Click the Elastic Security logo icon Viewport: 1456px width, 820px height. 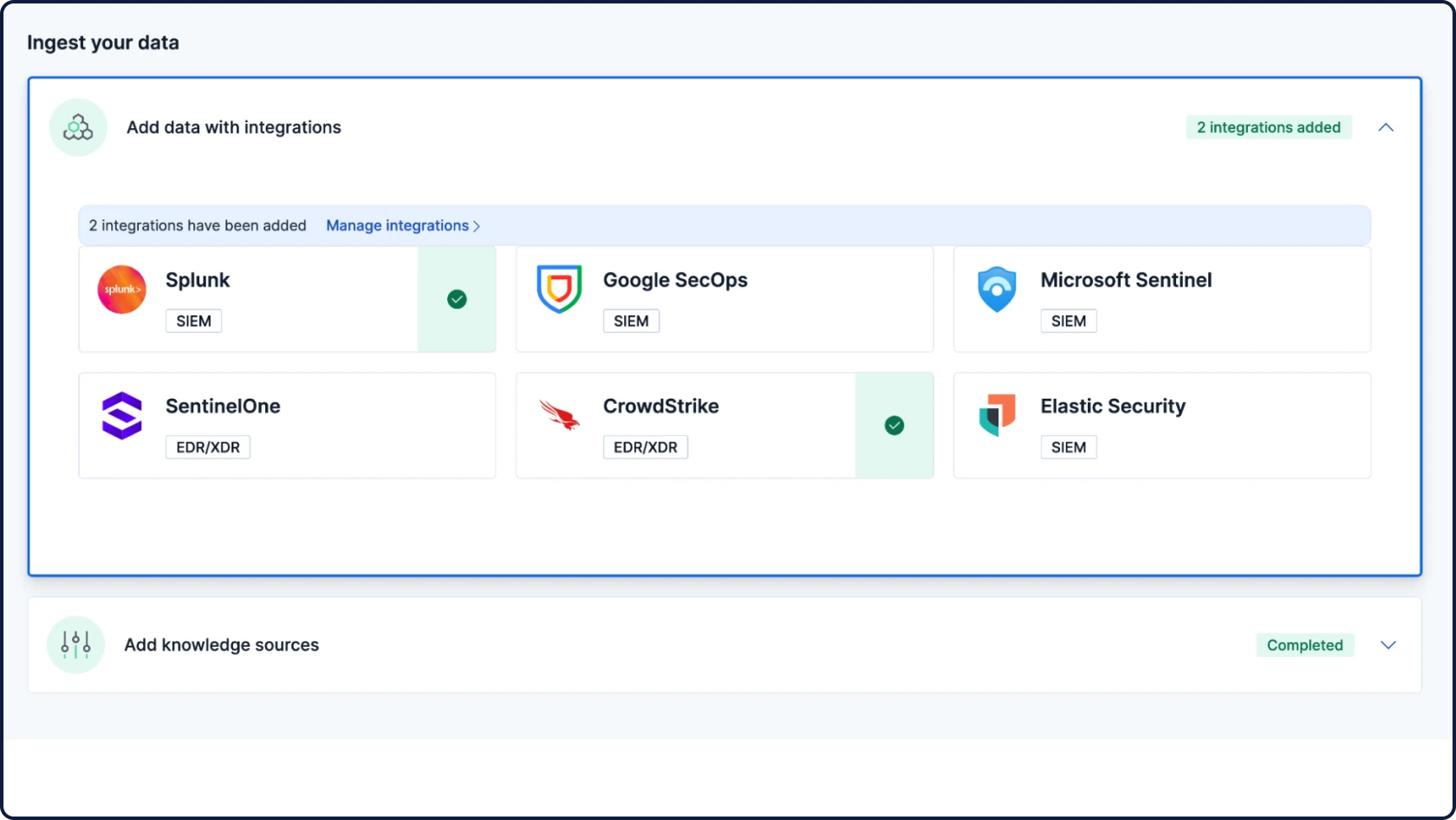[x=997, y=415]
